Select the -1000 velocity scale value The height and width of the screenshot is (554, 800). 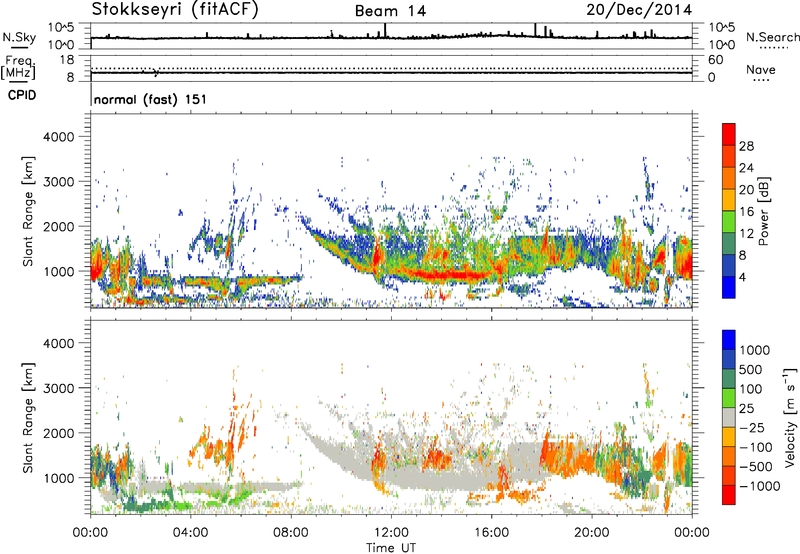760,486
